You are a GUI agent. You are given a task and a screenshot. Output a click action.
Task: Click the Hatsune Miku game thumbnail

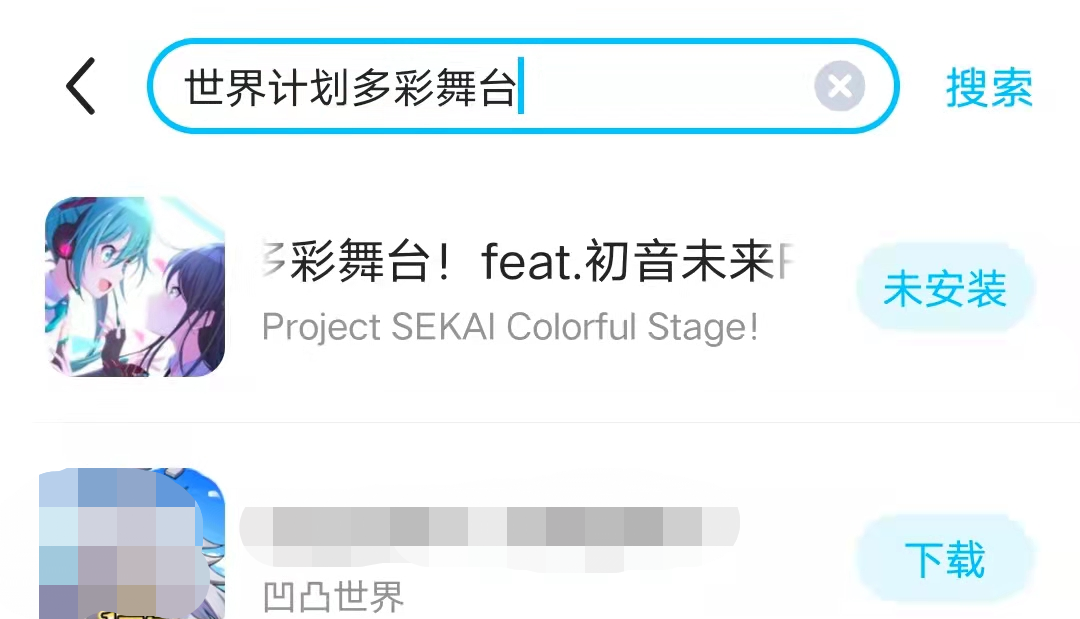[135, 287]
